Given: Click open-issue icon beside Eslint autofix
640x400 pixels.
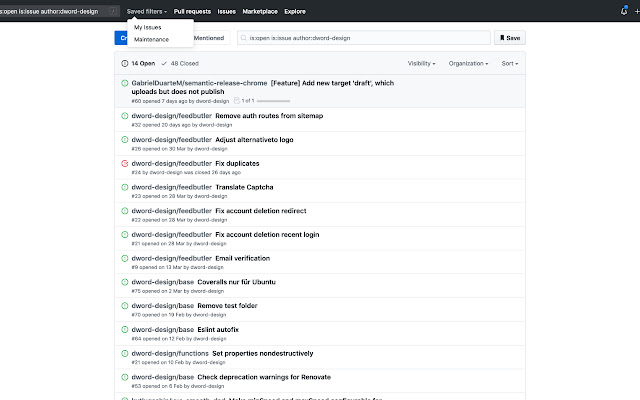Looking at the screenshot, I should [125, 328].
